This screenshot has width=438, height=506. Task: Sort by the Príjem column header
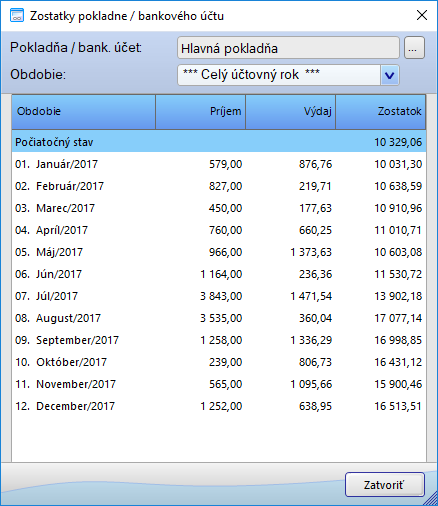pos(201,112)
